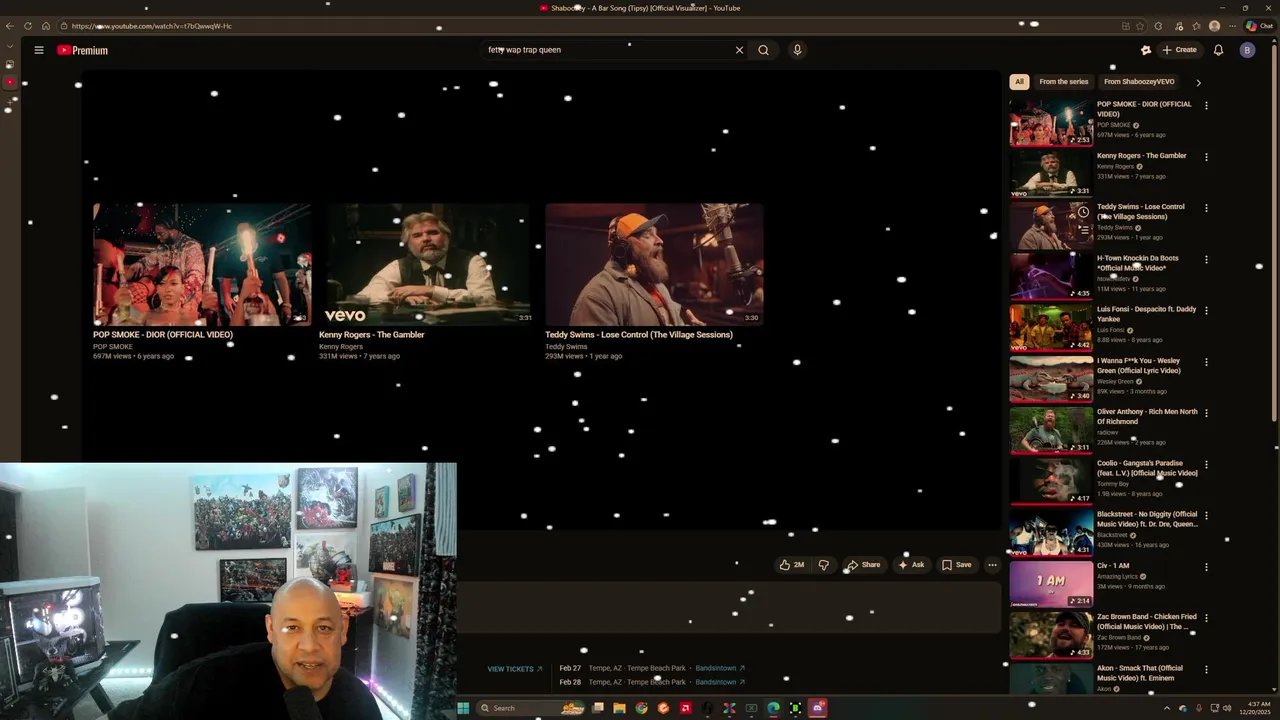Open options for Teddy Swims sidebar video
1280x720 pixels.
(x=1206, y=208)
